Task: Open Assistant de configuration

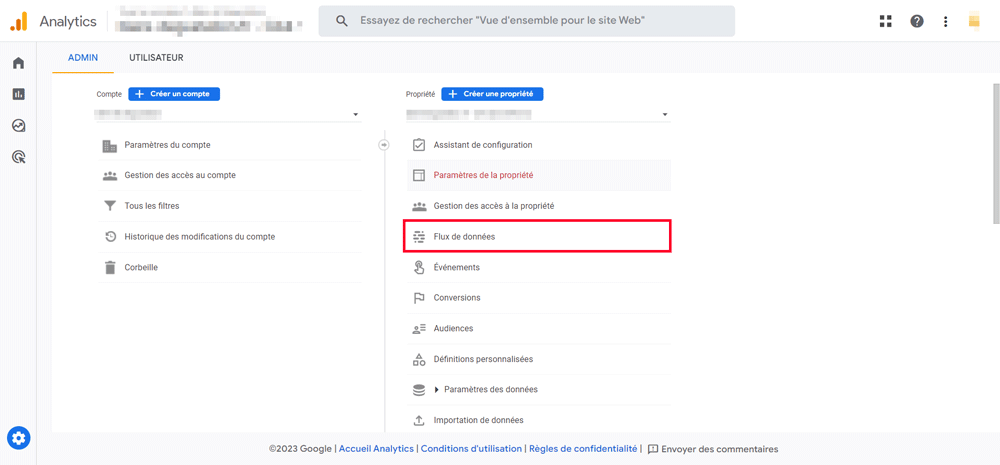Action: click(x=539, y=145)
